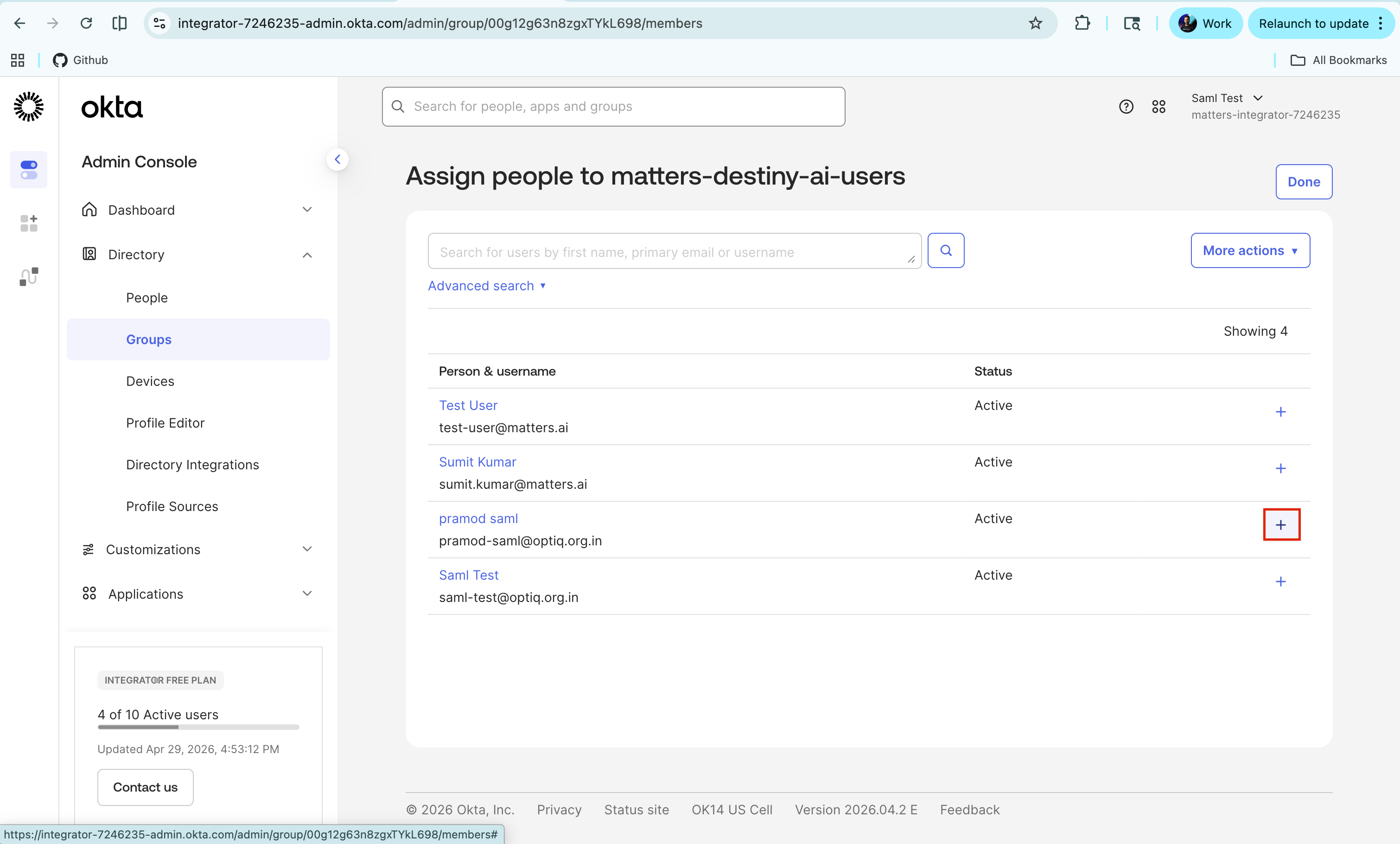Open the More actions dropdown

coord(1250,250)
